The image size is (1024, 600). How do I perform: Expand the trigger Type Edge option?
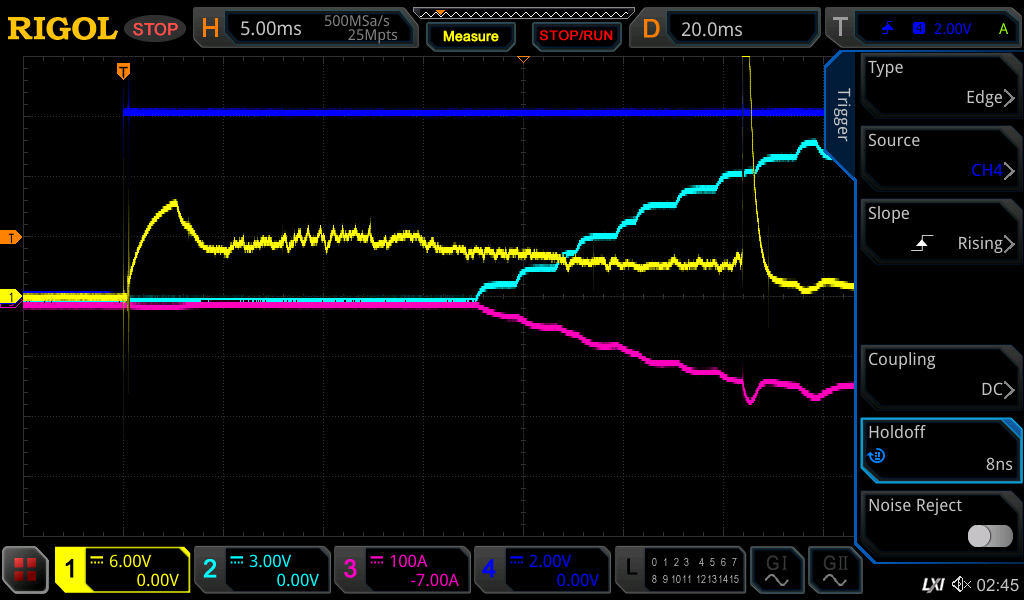(940, 84)
